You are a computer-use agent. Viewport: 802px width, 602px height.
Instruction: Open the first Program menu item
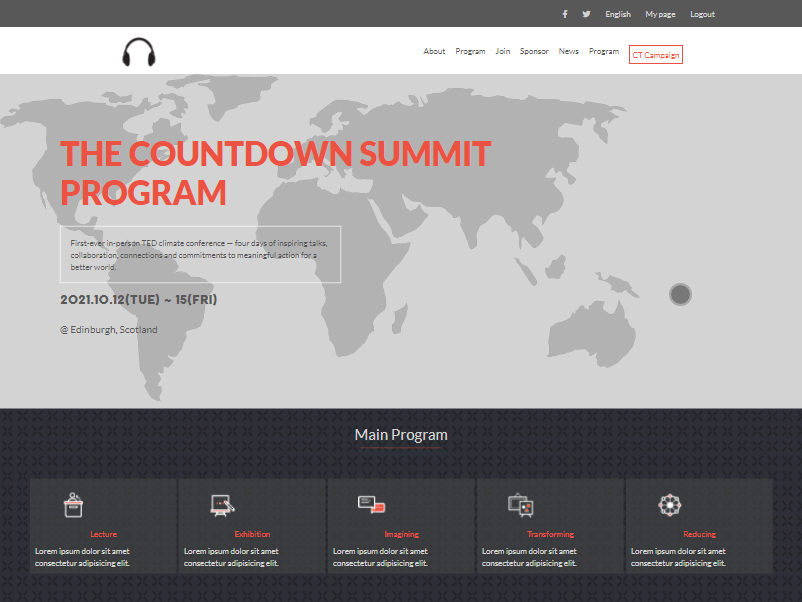pos(470,51)
